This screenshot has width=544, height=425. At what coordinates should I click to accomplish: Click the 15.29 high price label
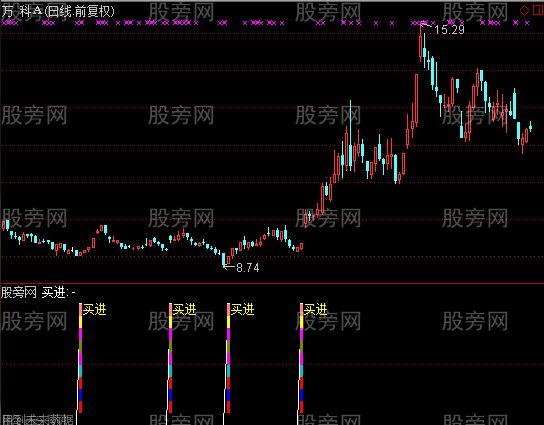(x=449, y=30)
